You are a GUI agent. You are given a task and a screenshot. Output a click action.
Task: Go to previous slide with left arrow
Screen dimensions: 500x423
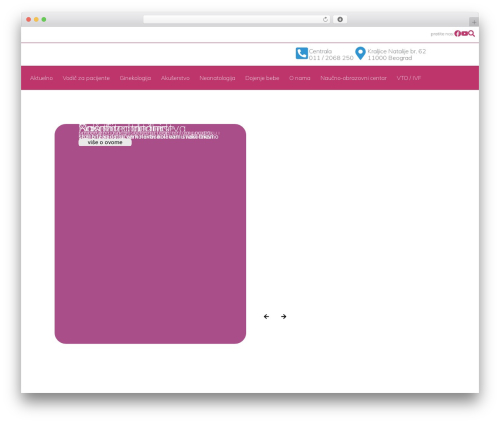[x=266, y=316]
